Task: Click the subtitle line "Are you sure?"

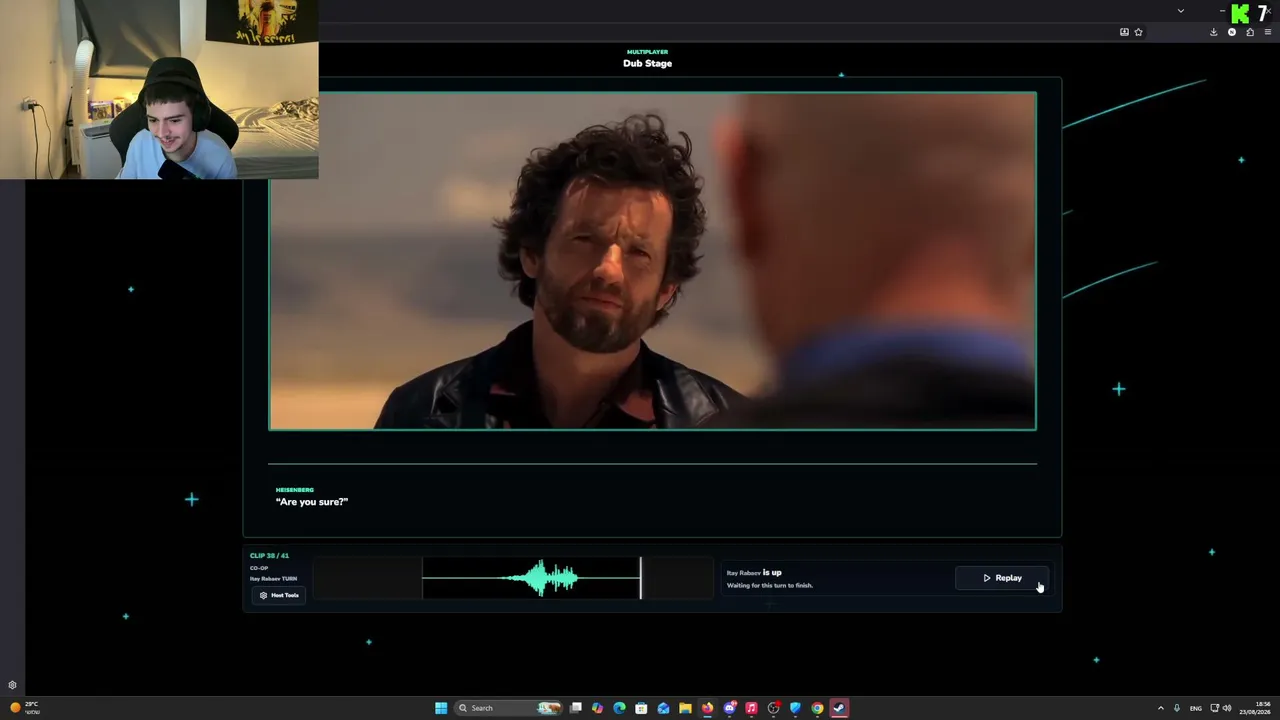Action: pyautogui.click(x=312, y=502)
